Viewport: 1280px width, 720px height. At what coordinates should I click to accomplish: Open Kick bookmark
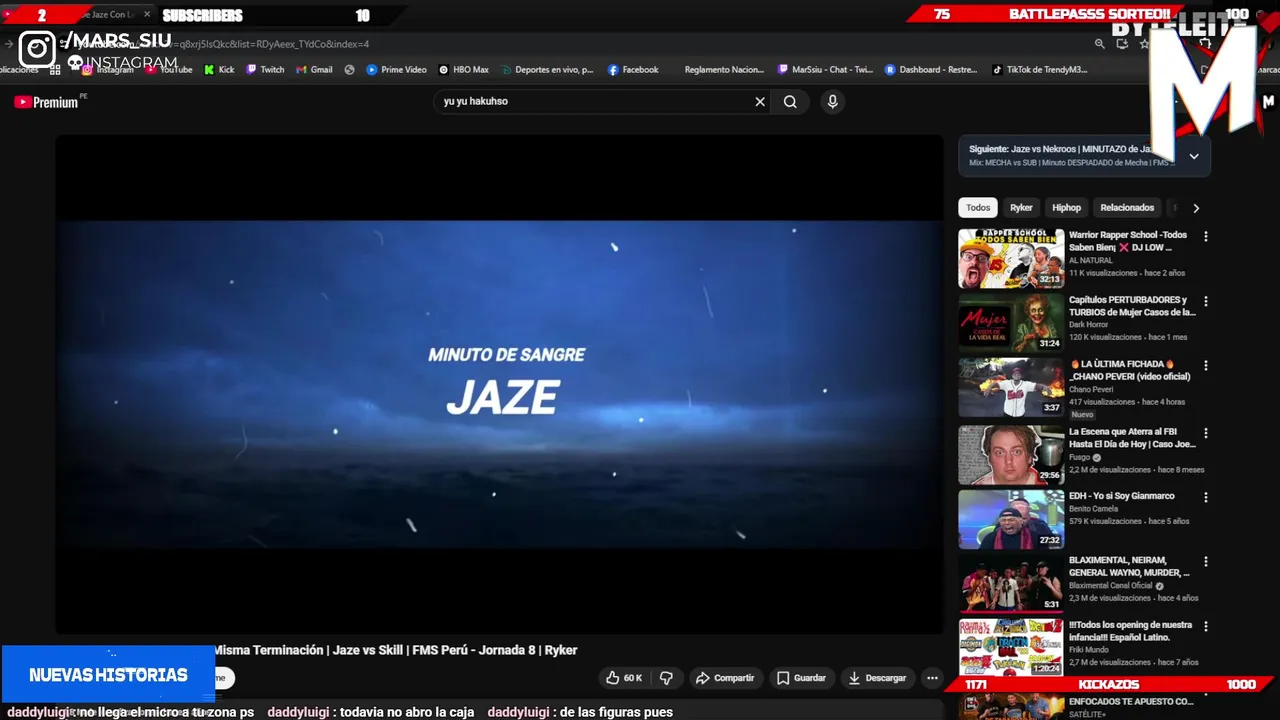(x=219, y=70)
